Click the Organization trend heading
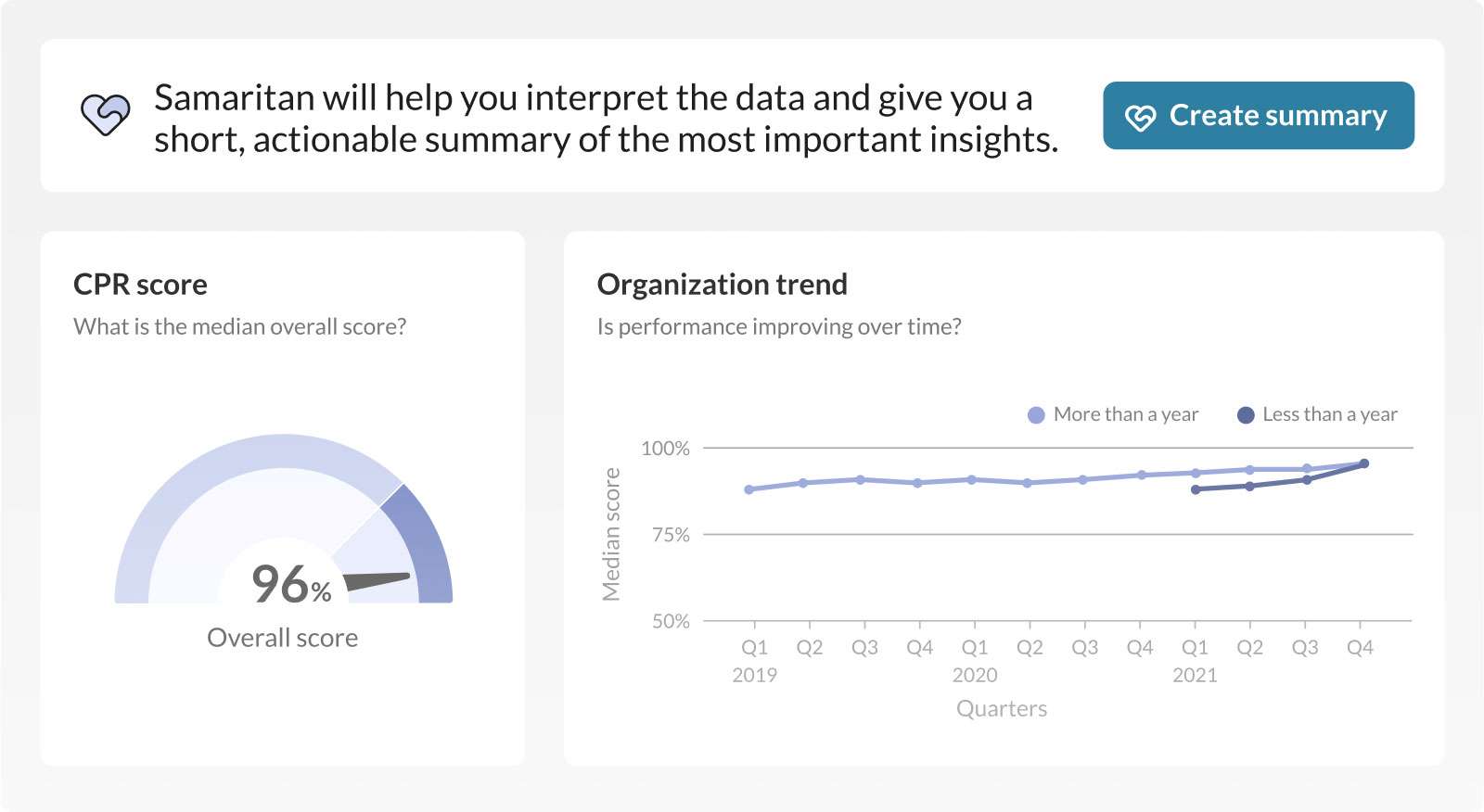The image size is (1484, 812). tap(722, 285)
